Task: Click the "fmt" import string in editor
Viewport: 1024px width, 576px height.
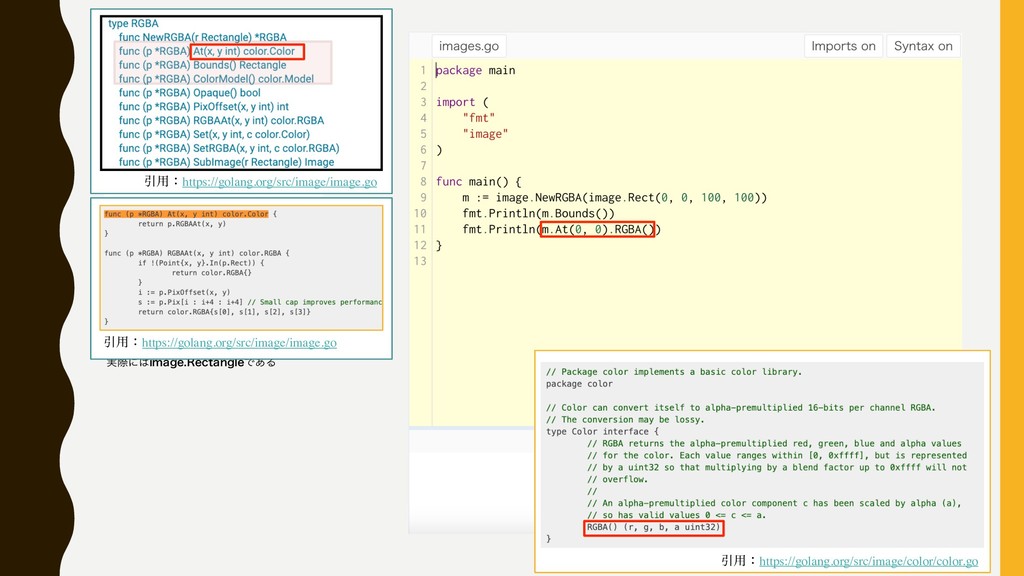Action: point(479,118)
